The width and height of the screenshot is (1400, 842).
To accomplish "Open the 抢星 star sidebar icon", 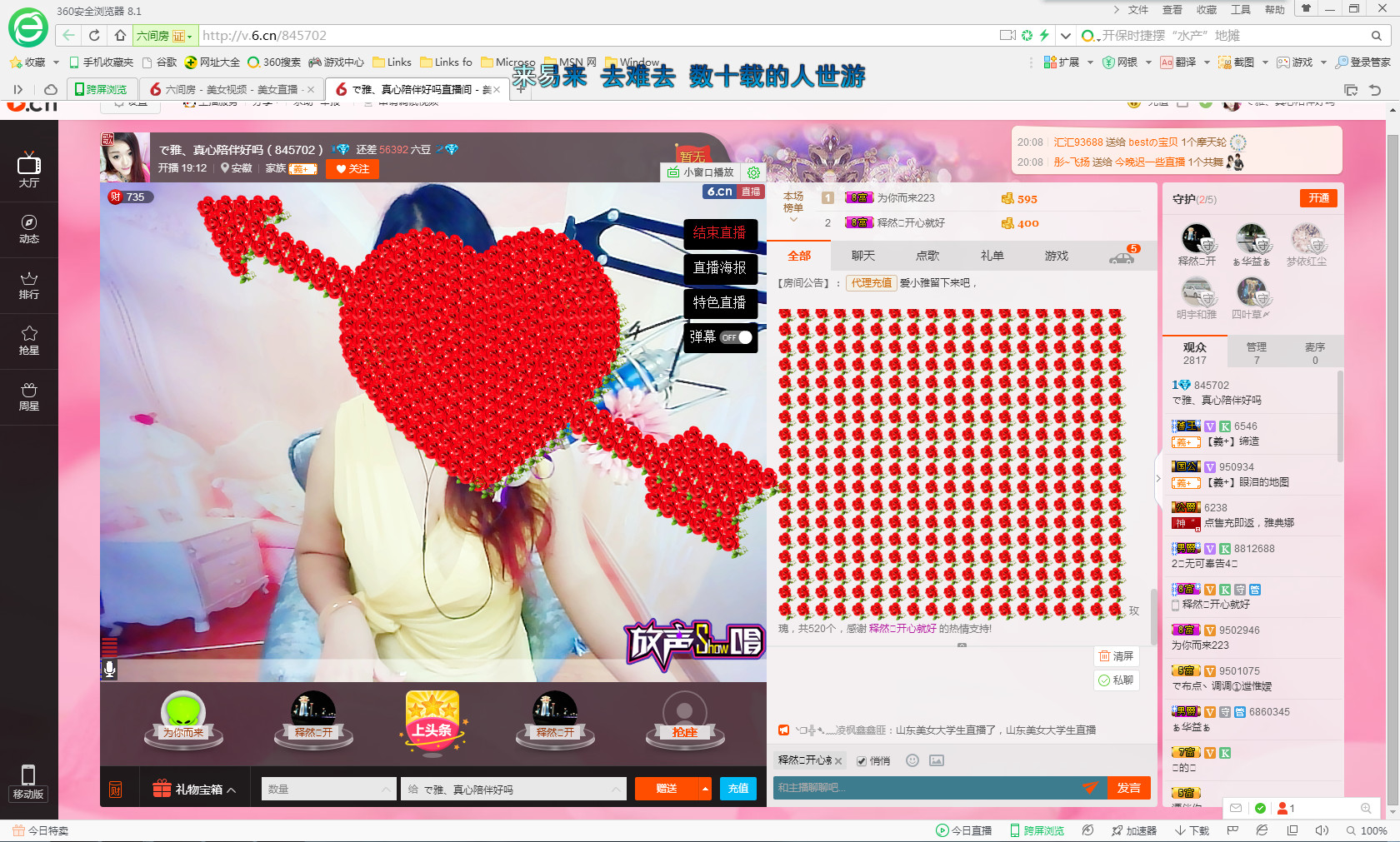I will 29,341.
